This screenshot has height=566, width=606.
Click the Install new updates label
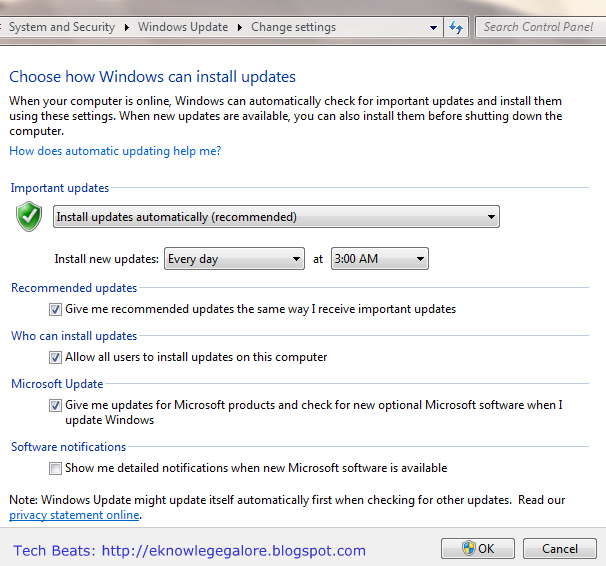pyautogui.click(x=107, y=259)
